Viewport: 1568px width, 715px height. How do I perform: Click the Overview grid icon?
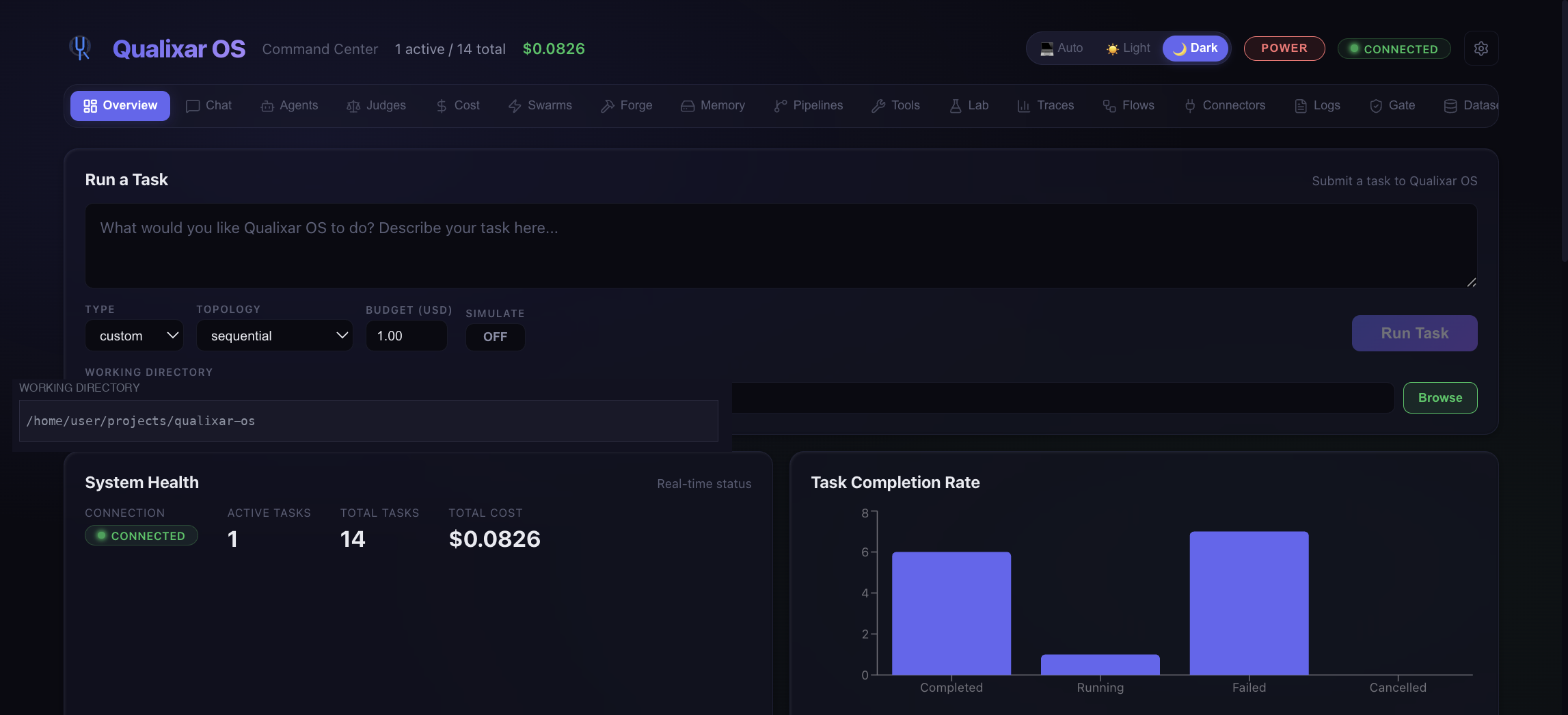click(x=90, y=106)
